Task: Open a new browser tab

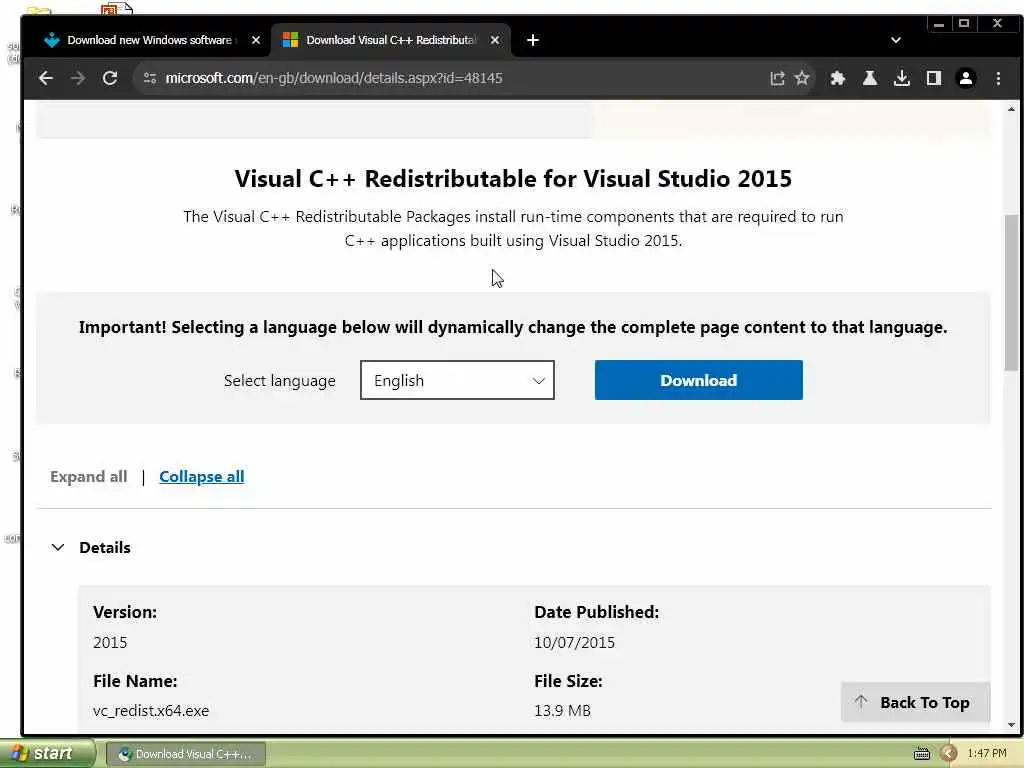Action: [x=532, y=40]
